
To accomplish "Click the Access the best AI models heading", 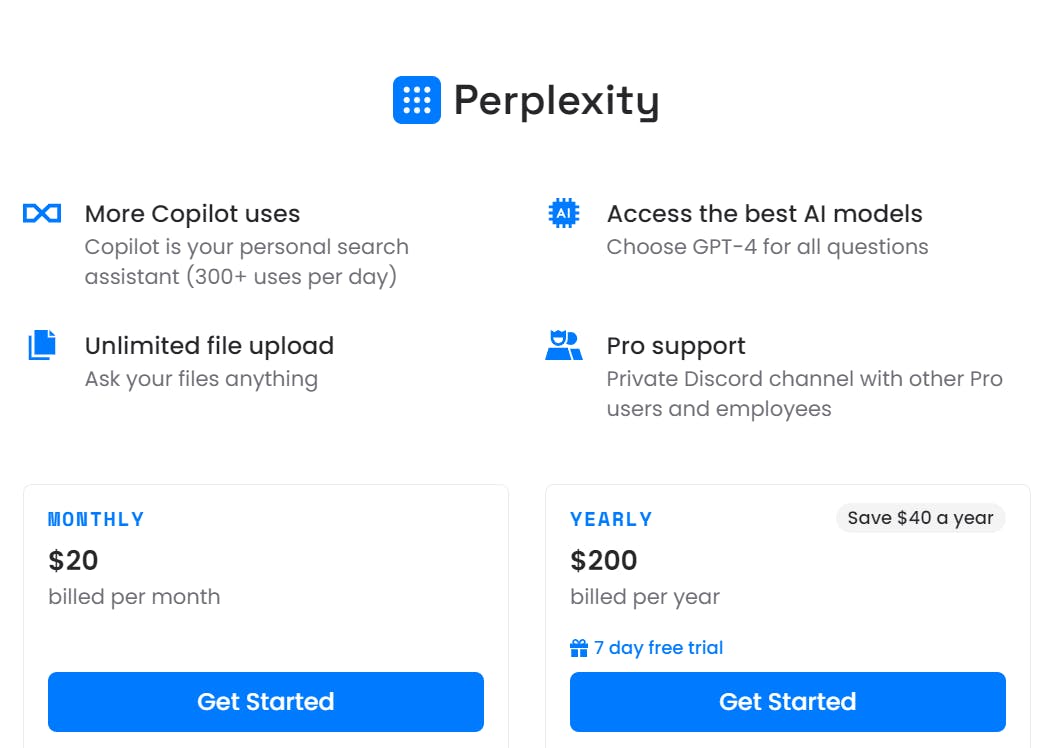I will pos(764,213).
